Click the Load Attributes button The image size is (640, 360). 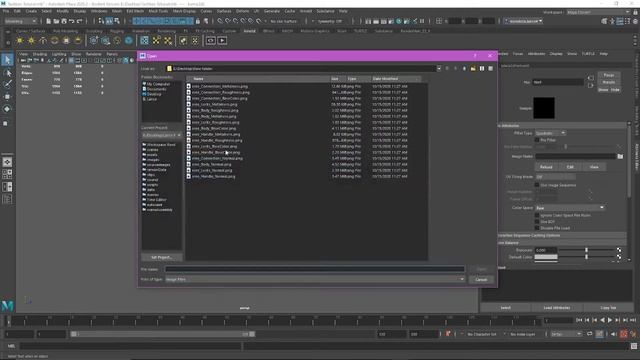(x=557, y=308)
